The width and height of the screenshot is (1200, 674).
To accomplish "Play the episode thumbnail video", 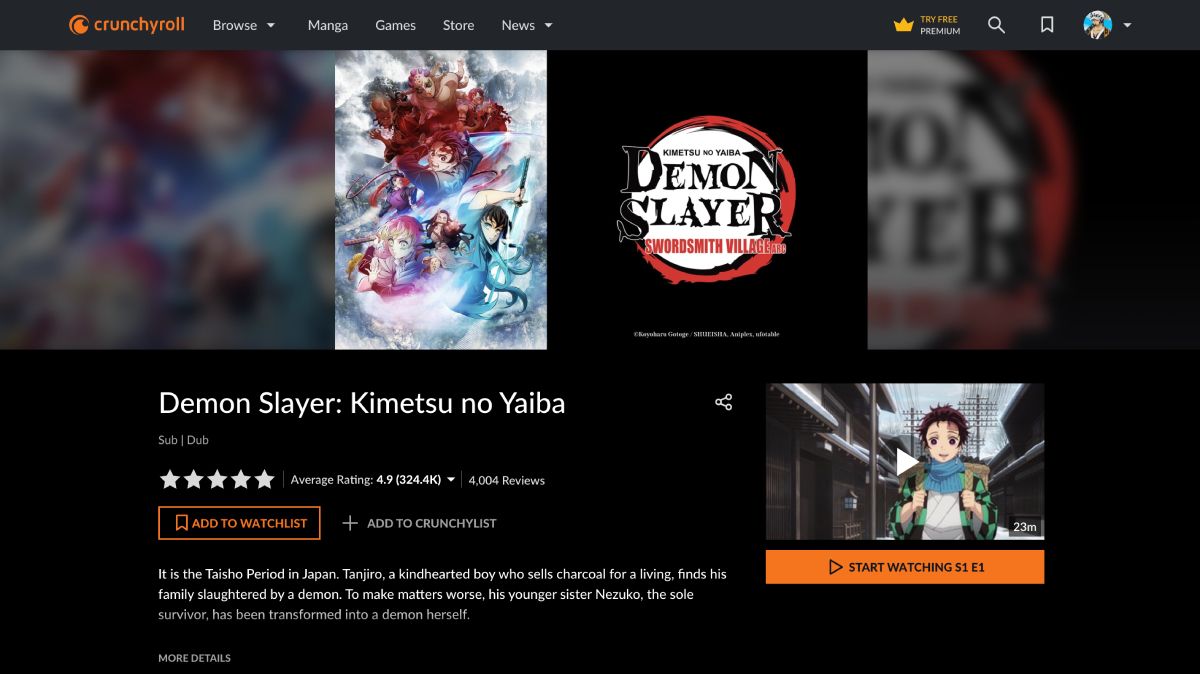I will pyautogui.click(x=905, y=462).
